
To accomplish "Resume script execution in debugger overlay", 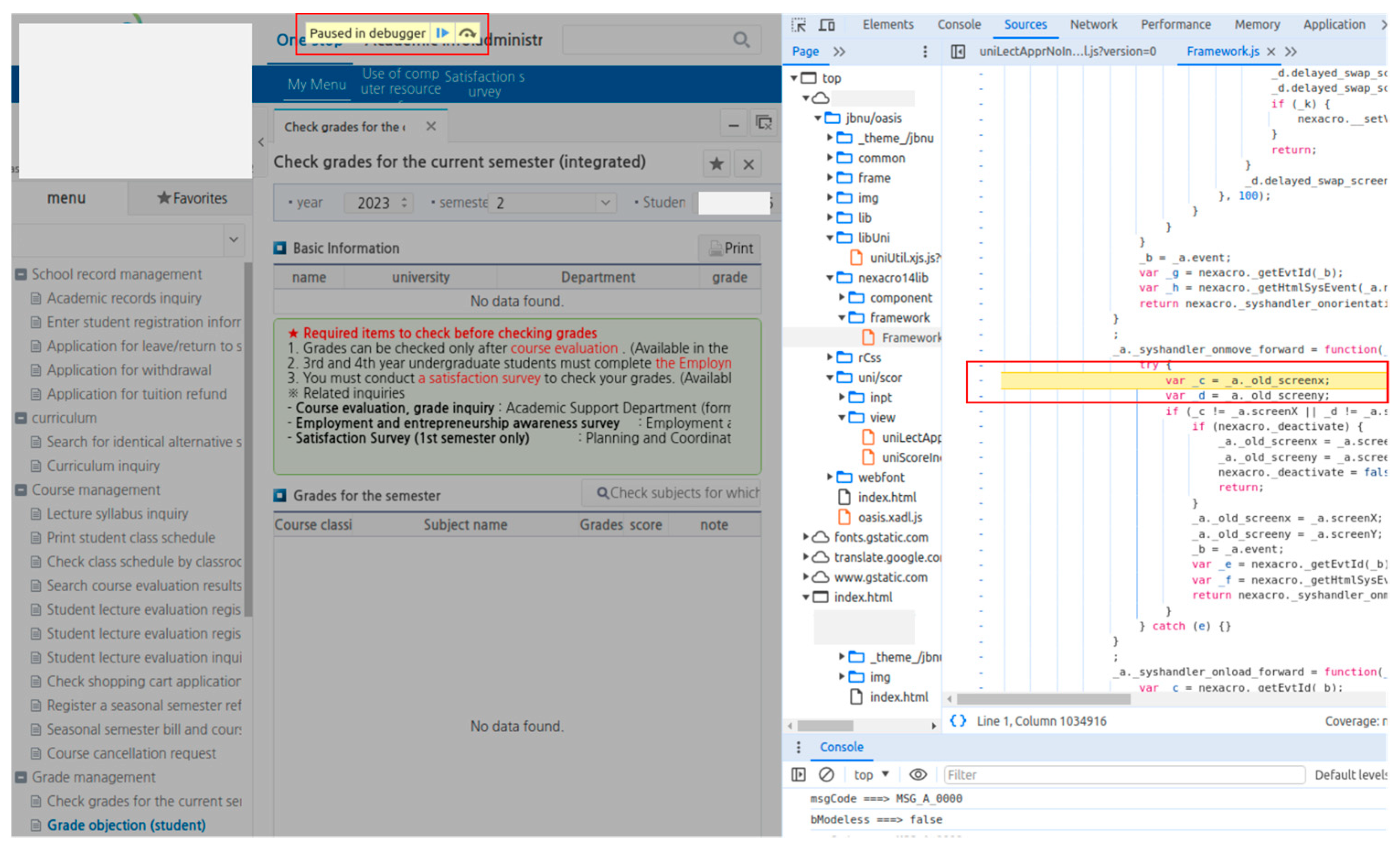I will (442, 33).
